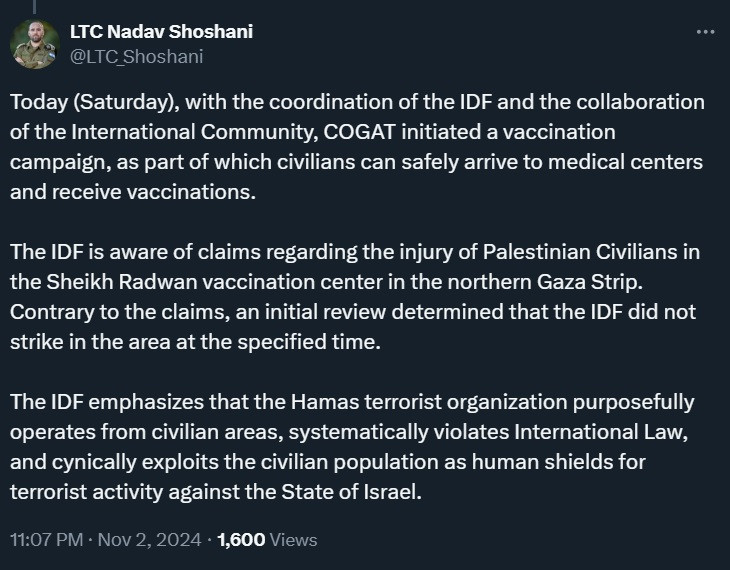Click the 1,600 view count number
Viewport: 730px width, 570px height.
click(x=241, y=540)
